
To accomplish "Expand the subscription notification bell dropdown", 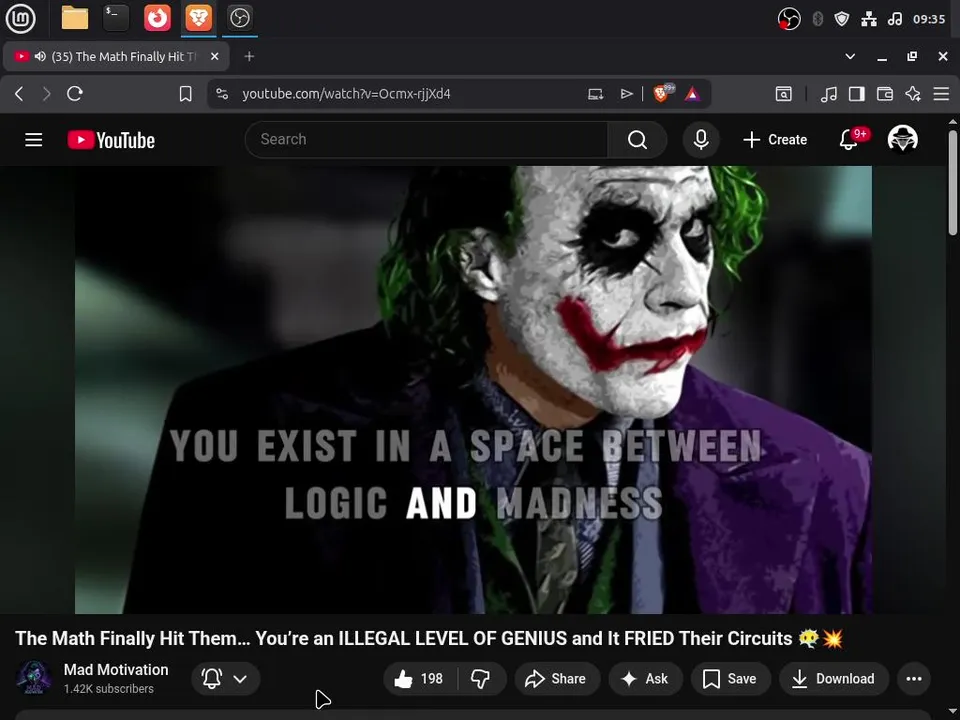I will tap(226, 678).
